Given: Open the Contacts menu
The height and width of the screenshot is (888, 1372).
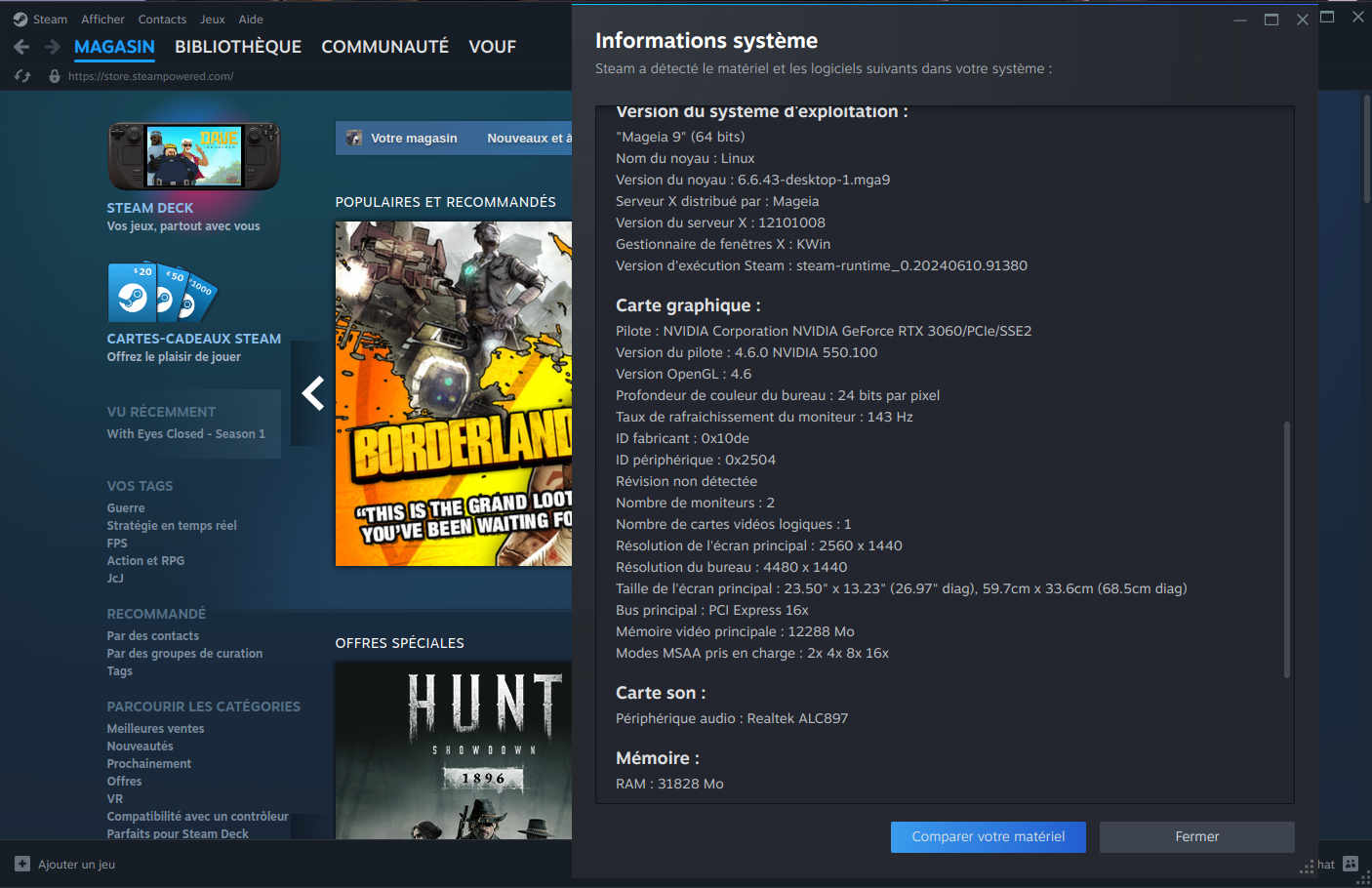Looking at the screenshot, I should coord(162,20).
